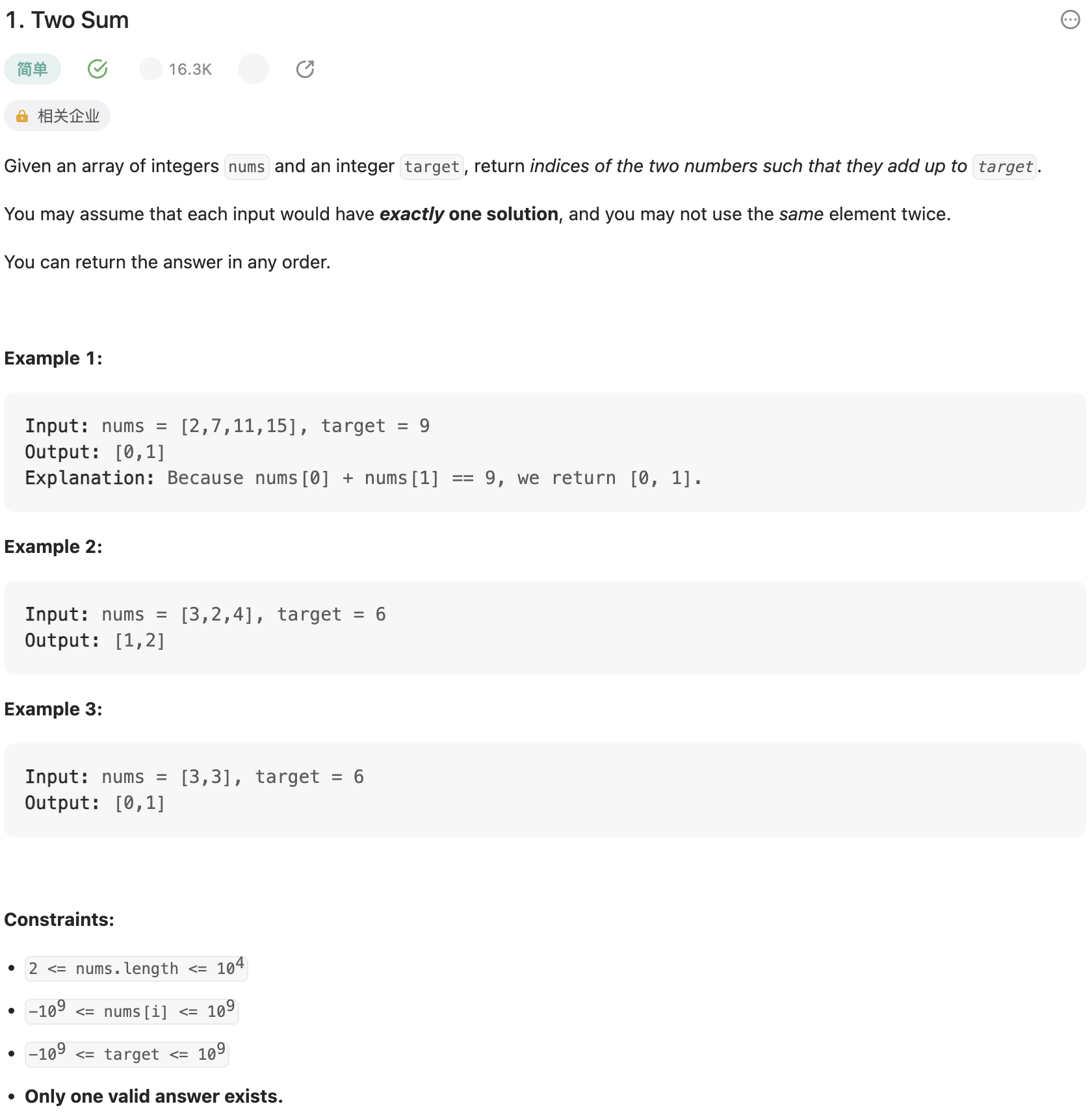Toggle the like button for this problem
The image size is (1092, 1115).
tap(150, 69)
